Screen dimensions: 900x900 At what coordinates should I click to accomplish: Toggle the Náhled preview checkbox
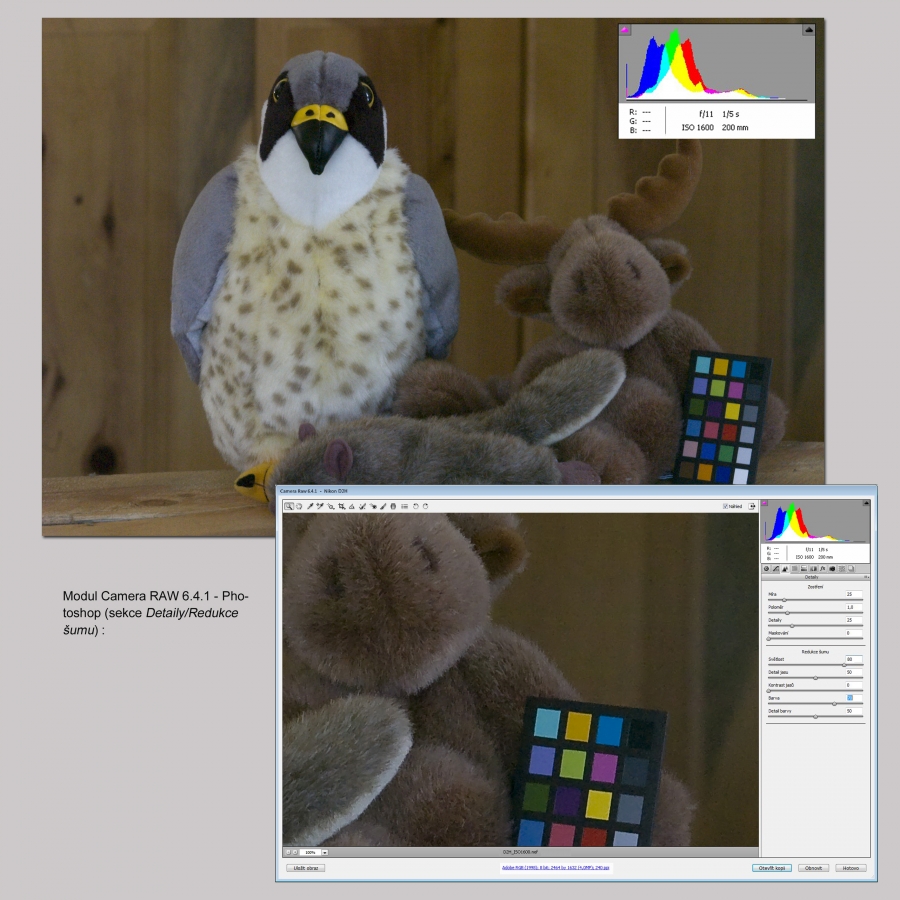point(726,506)
